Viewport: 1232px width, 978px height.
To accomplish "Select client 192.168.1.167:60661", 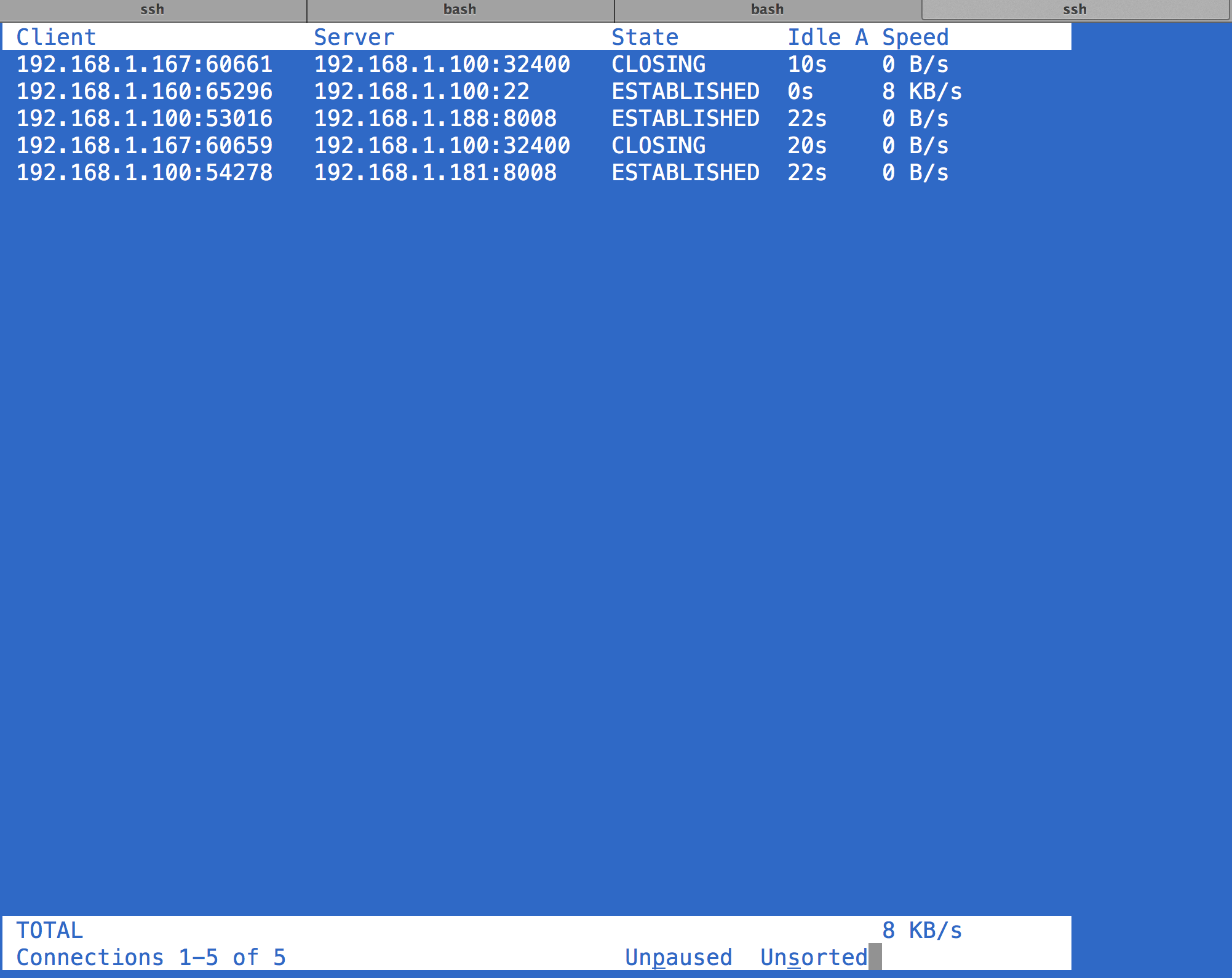I will coord(145,64).
